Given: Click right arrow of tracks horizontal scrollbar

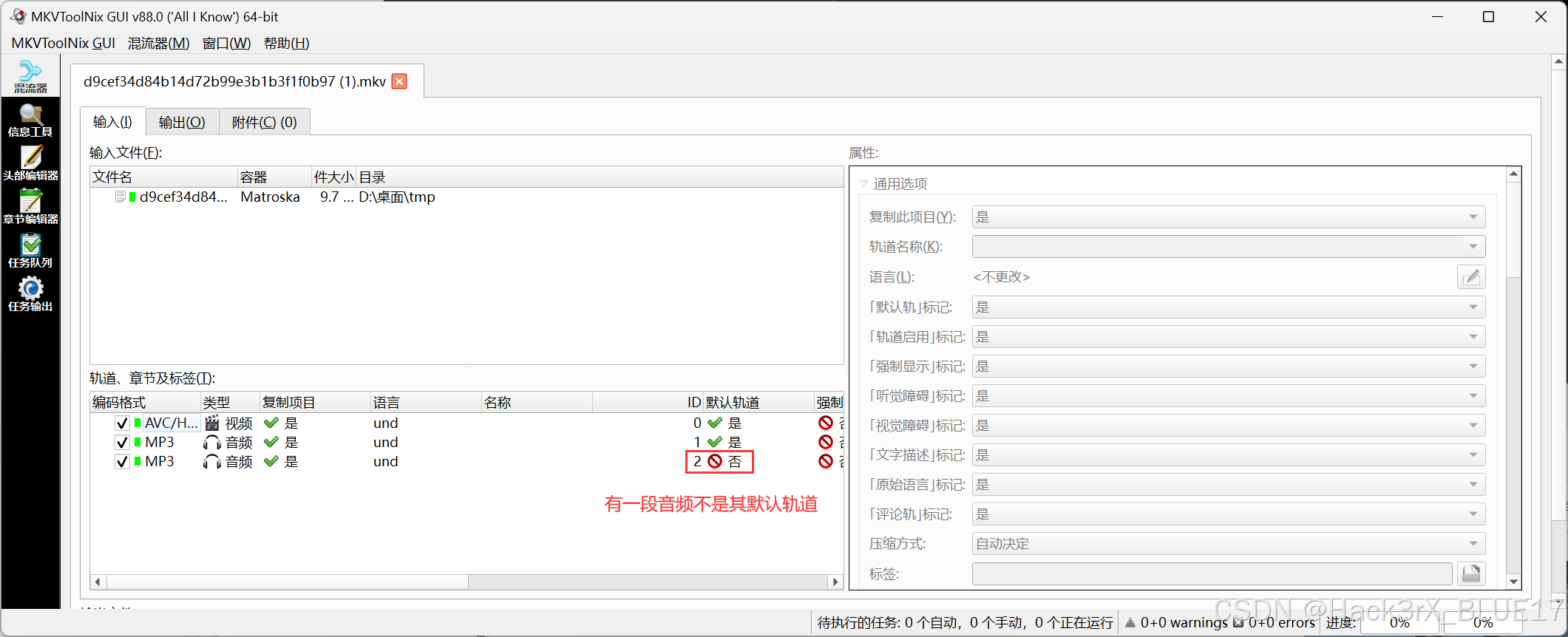Looking at the screenshot, I should pyautogui.click(x=835, y=582).
